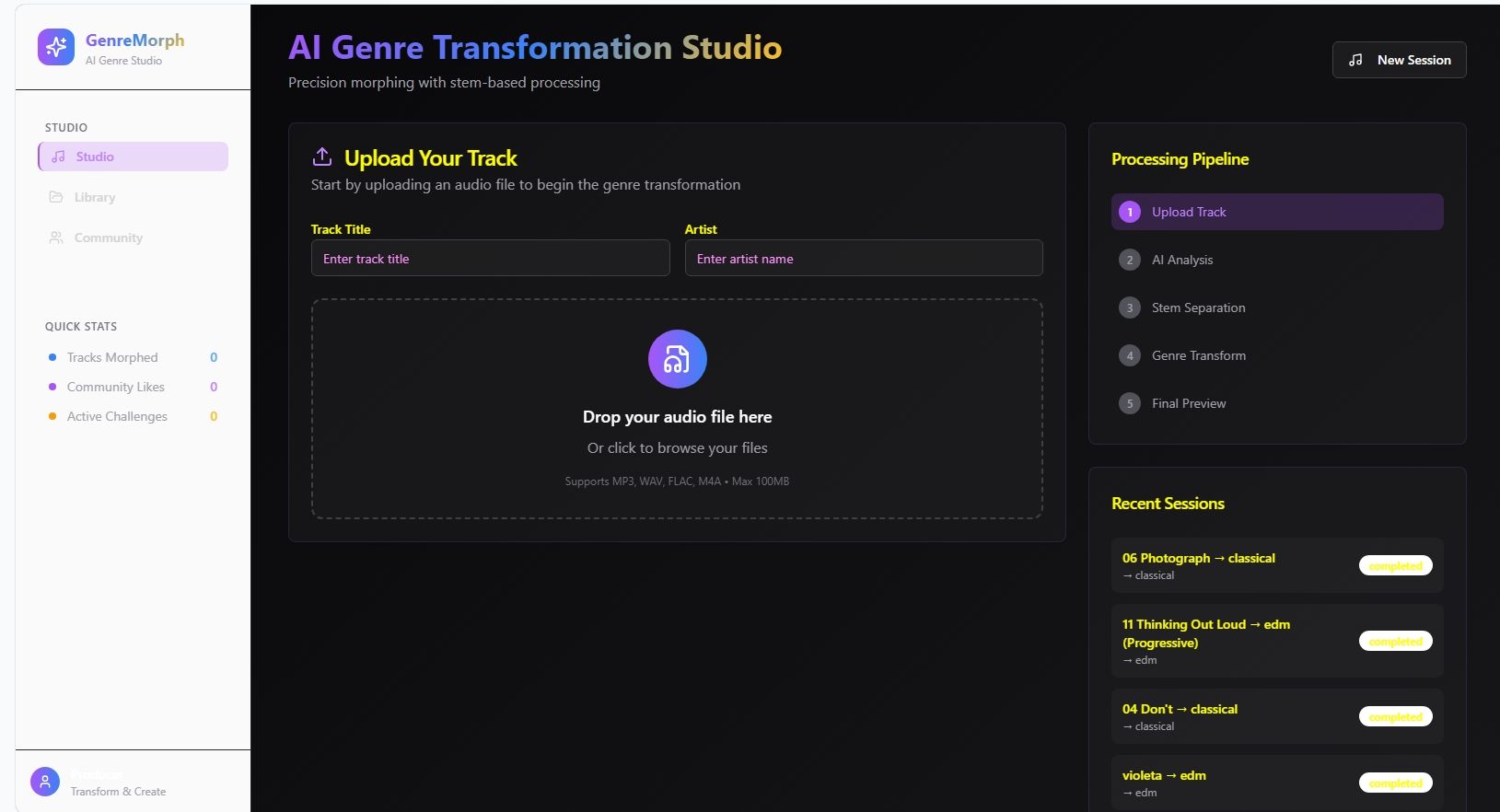Viewport: 1500px width, 812px height.
Task: Click the blue dot next to Tracks Morphed
Action: click(x=52, y=357)
